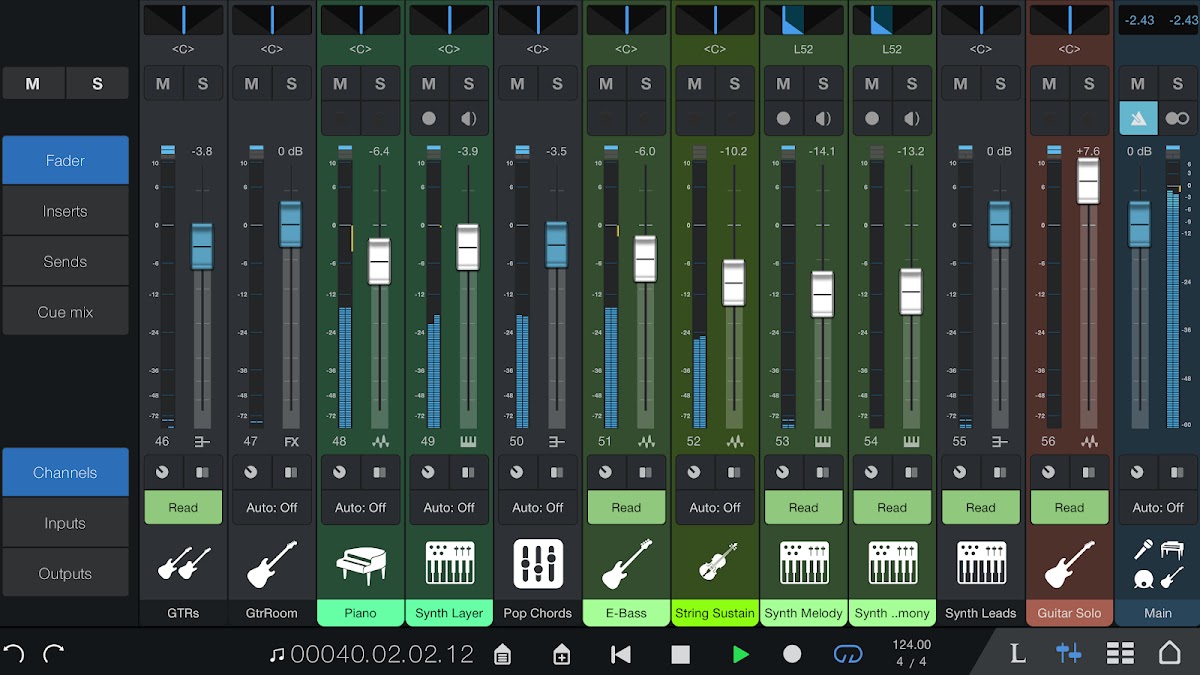Switch to the Inserts tab
Image resolution: width=1200 pixels, height=675 pixels.
[65, 211]
